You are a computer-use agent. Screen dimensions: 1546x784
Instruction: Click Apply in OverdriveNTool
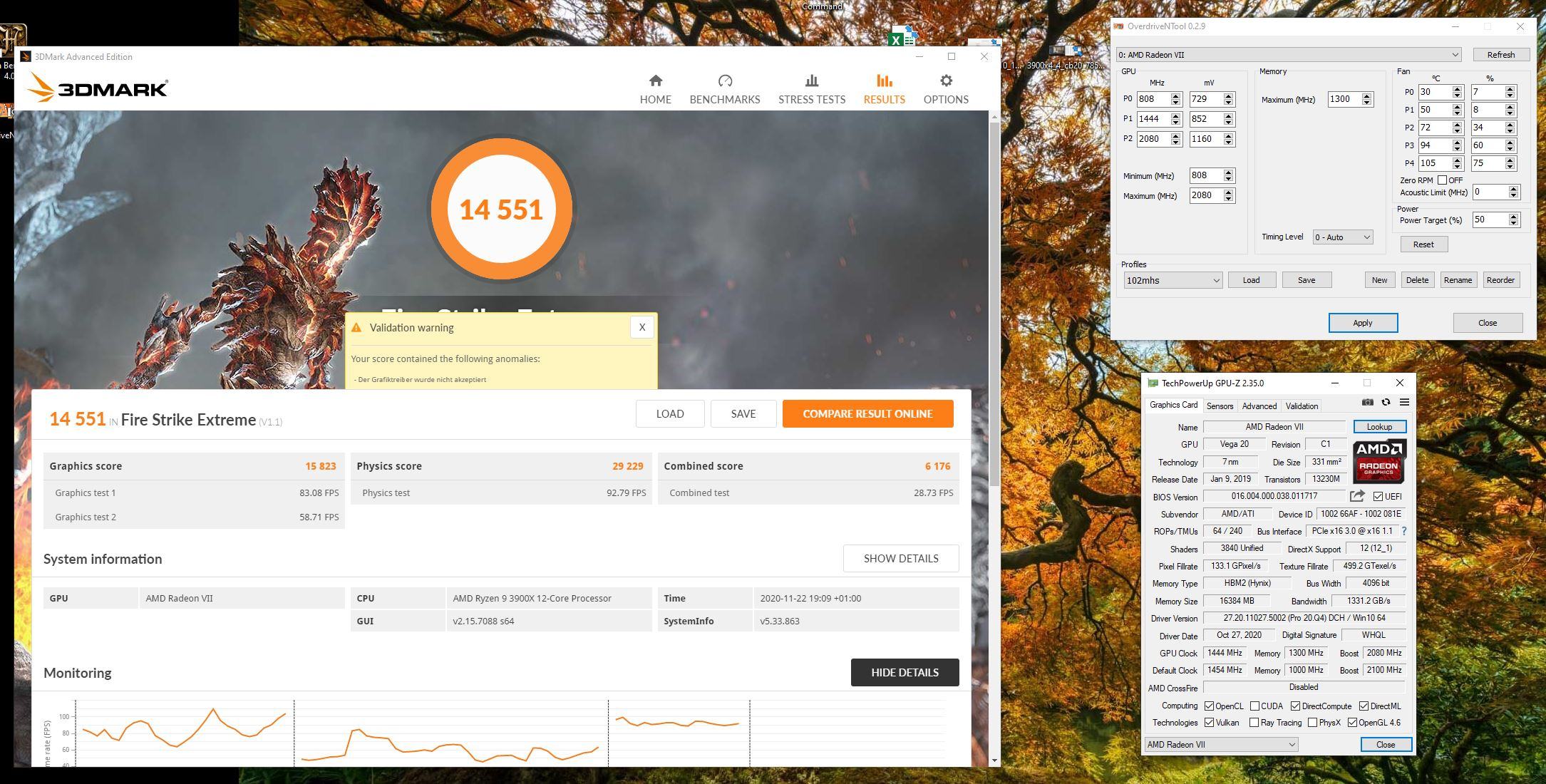pyautogui.click(x=1362, y=323)
